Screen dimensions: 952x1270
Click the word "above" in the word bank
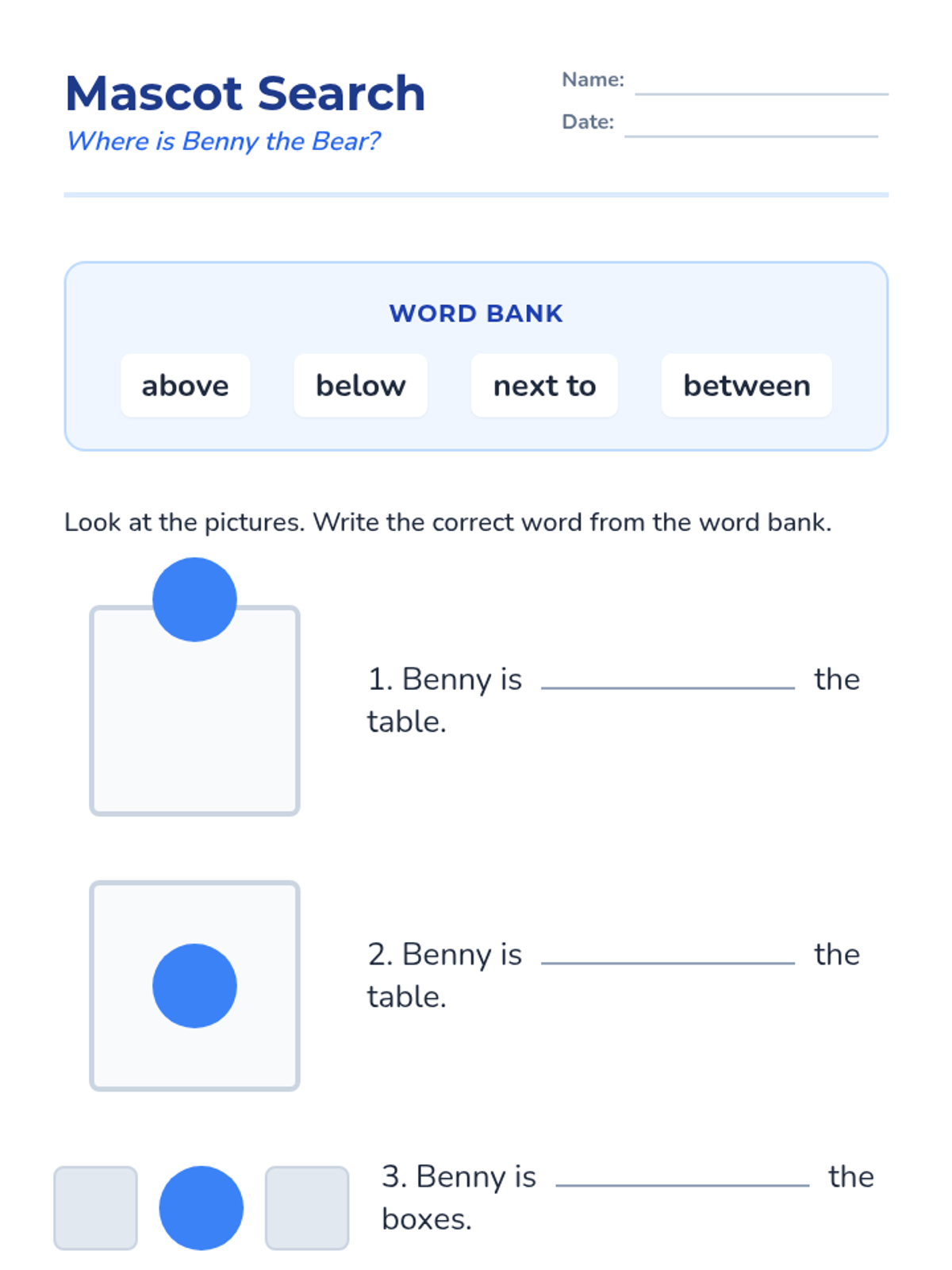click(185, 386)
